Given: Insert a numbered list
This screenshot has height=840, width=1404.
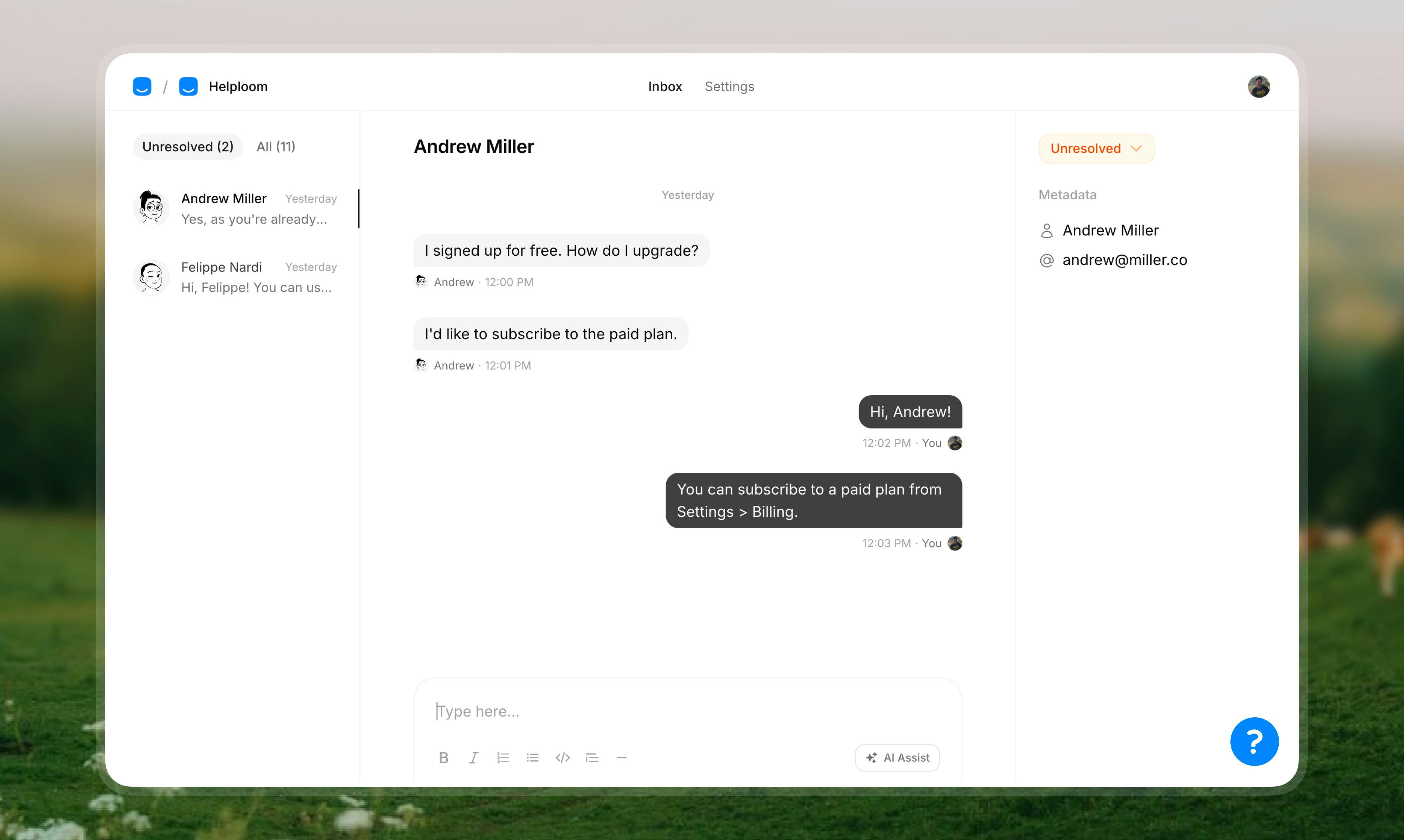Looking at the screenshot, I should (x=503, y=757).
